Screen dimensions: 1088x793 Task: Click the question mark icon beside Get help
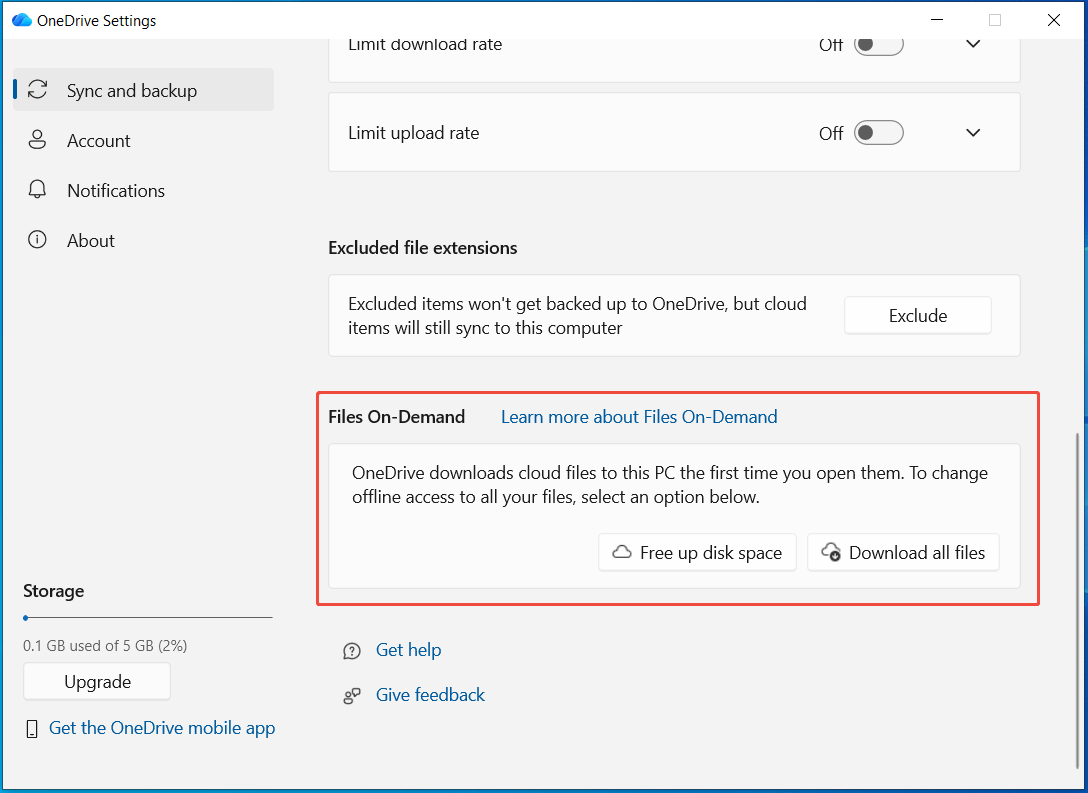coord(351,650)
